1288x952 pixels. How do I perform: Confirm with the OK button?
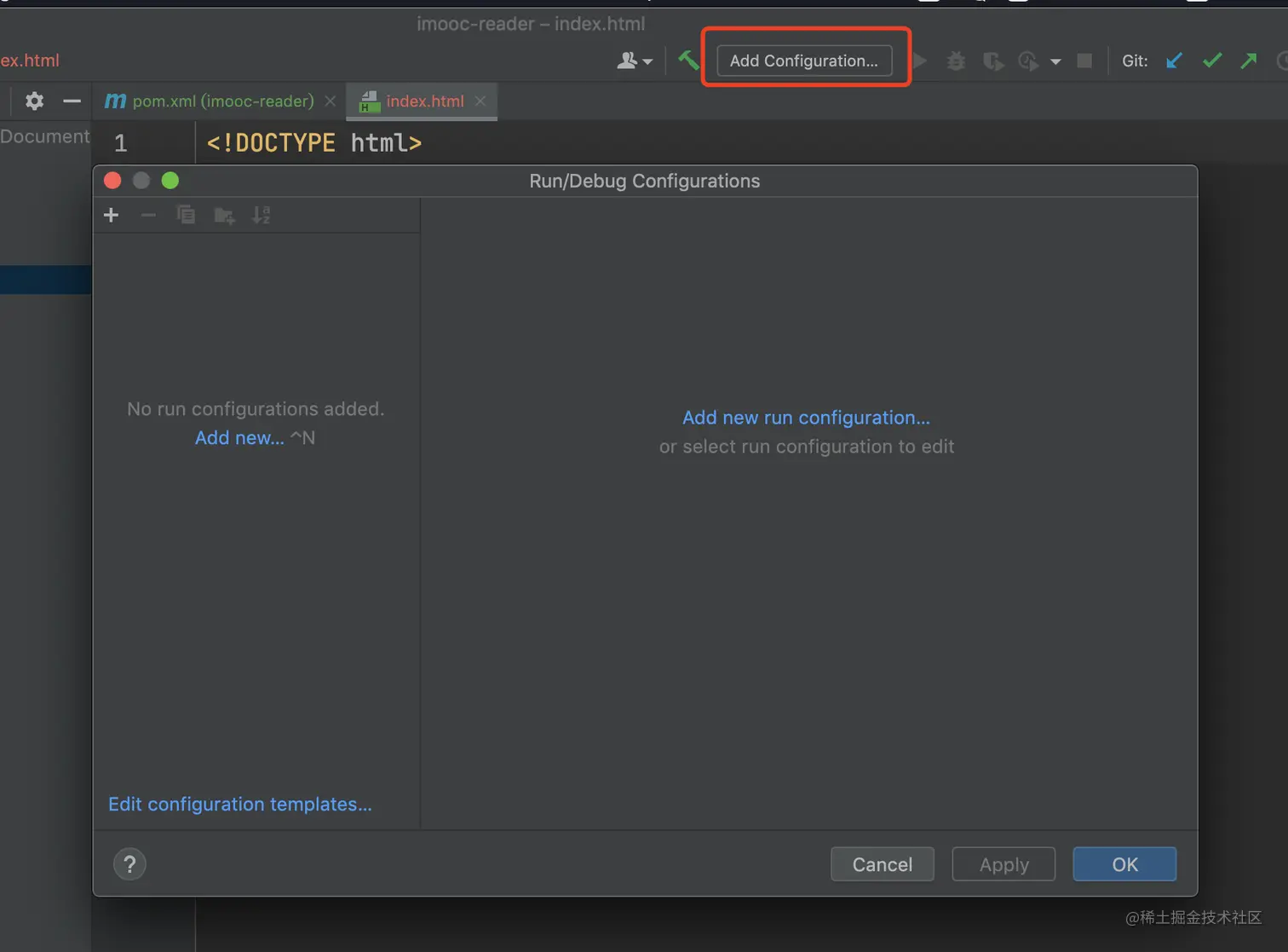coord(1124,864)
